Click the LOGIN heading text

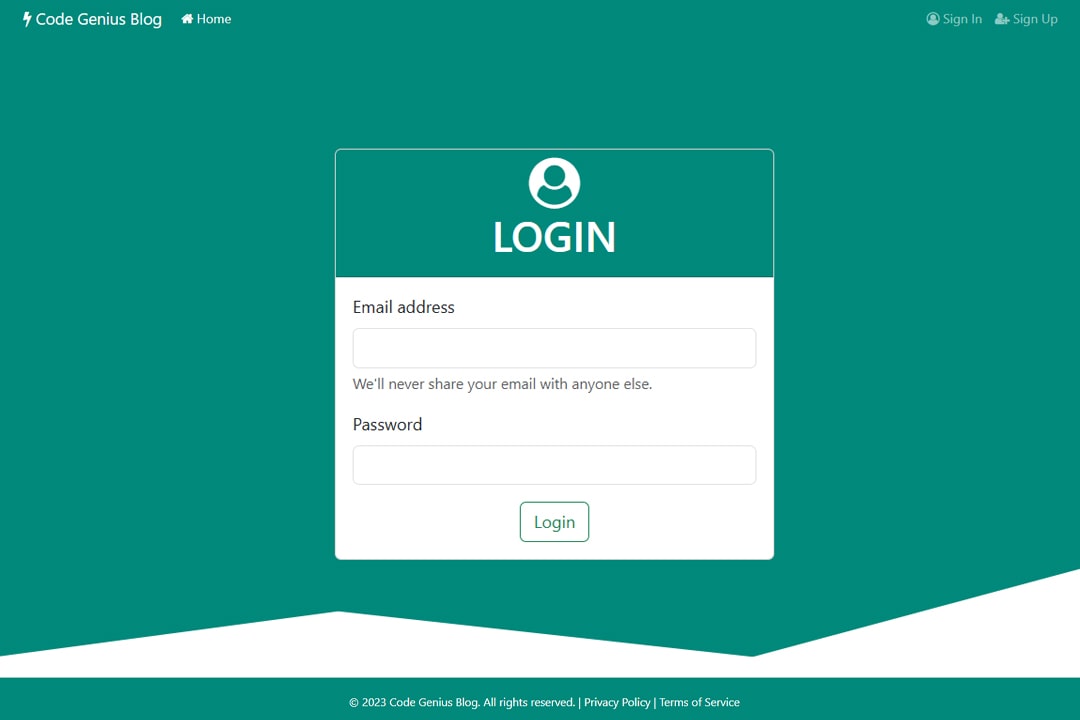(554, 237)
